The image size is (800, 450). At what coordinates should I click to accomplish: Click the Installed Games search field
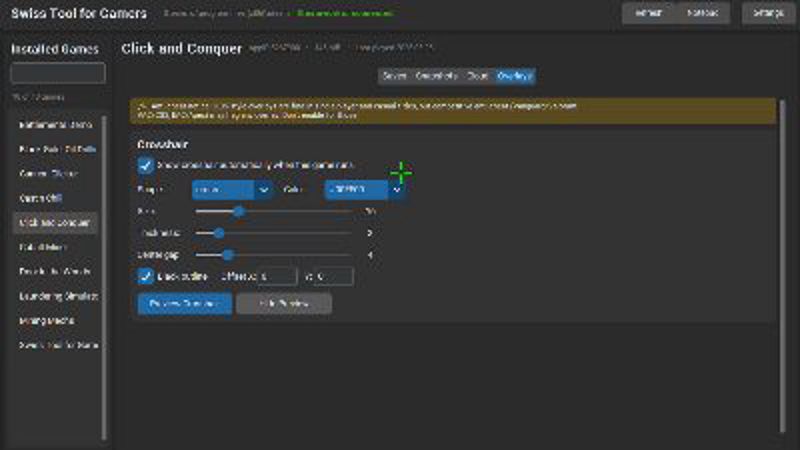(58, 73)
